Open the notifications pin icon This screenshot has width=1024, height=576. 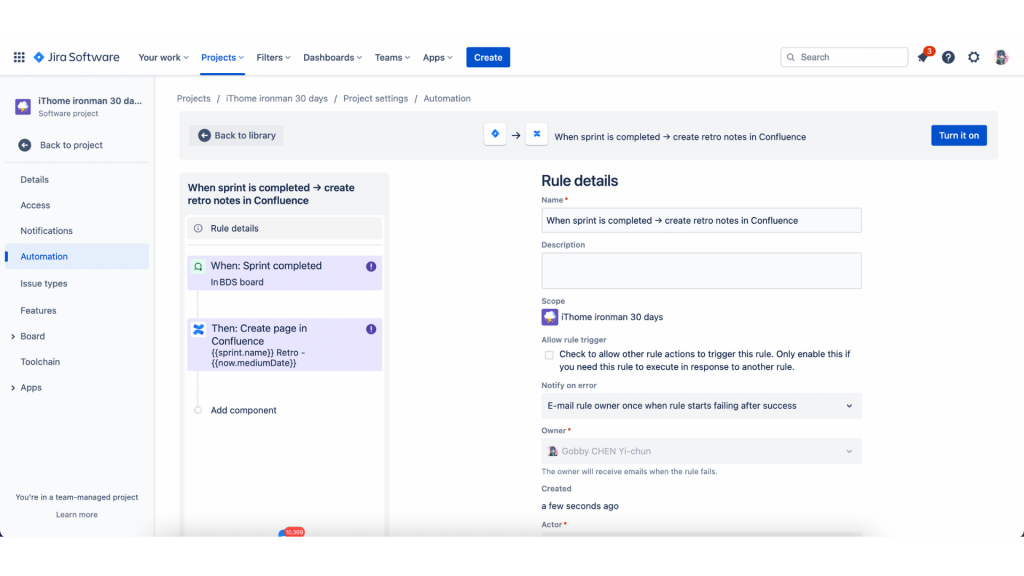click(923, 57)
